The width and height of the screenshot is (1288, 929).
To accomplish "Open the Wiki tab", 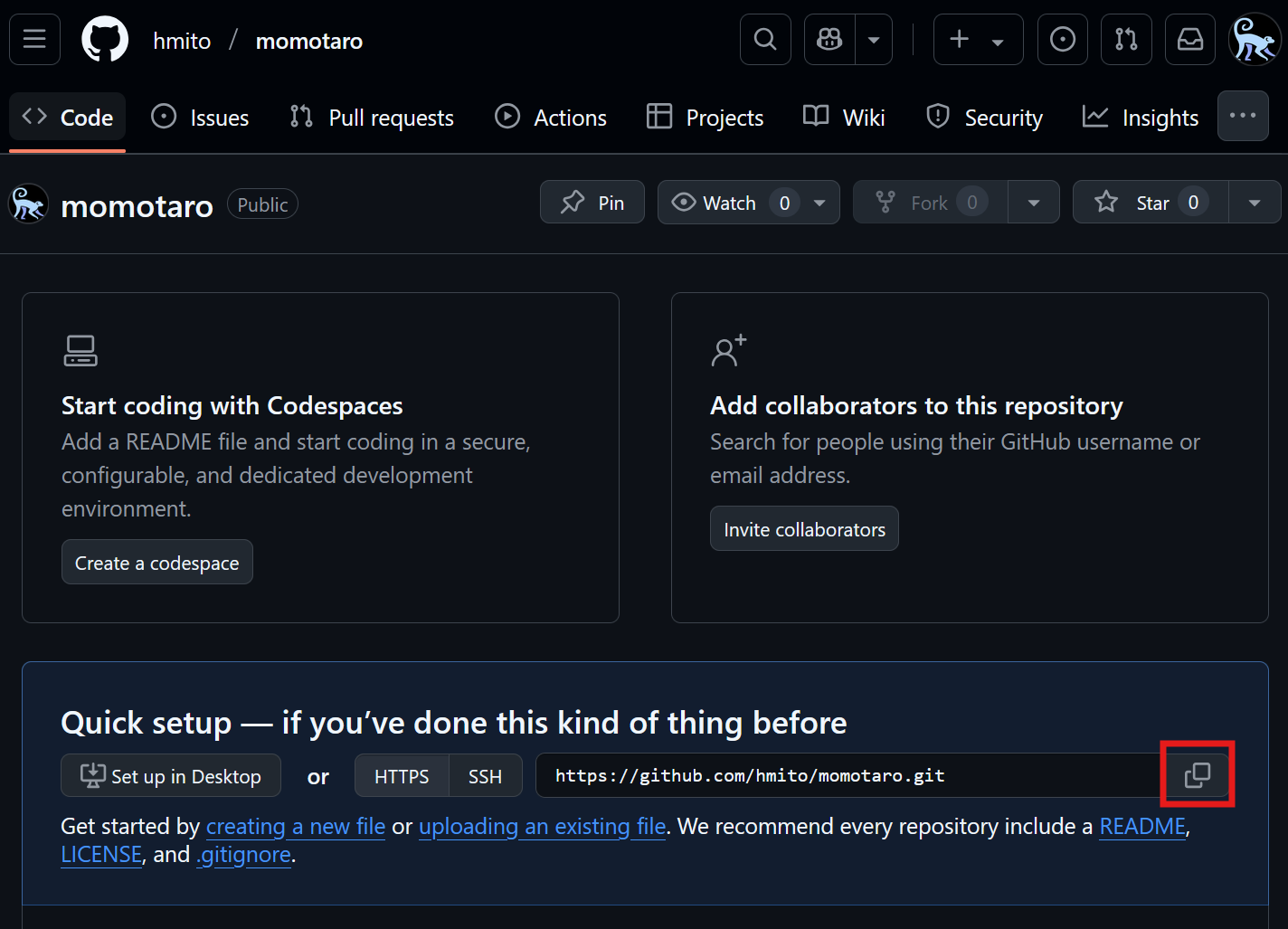I will pyautogui.click(x=844, y=118).
